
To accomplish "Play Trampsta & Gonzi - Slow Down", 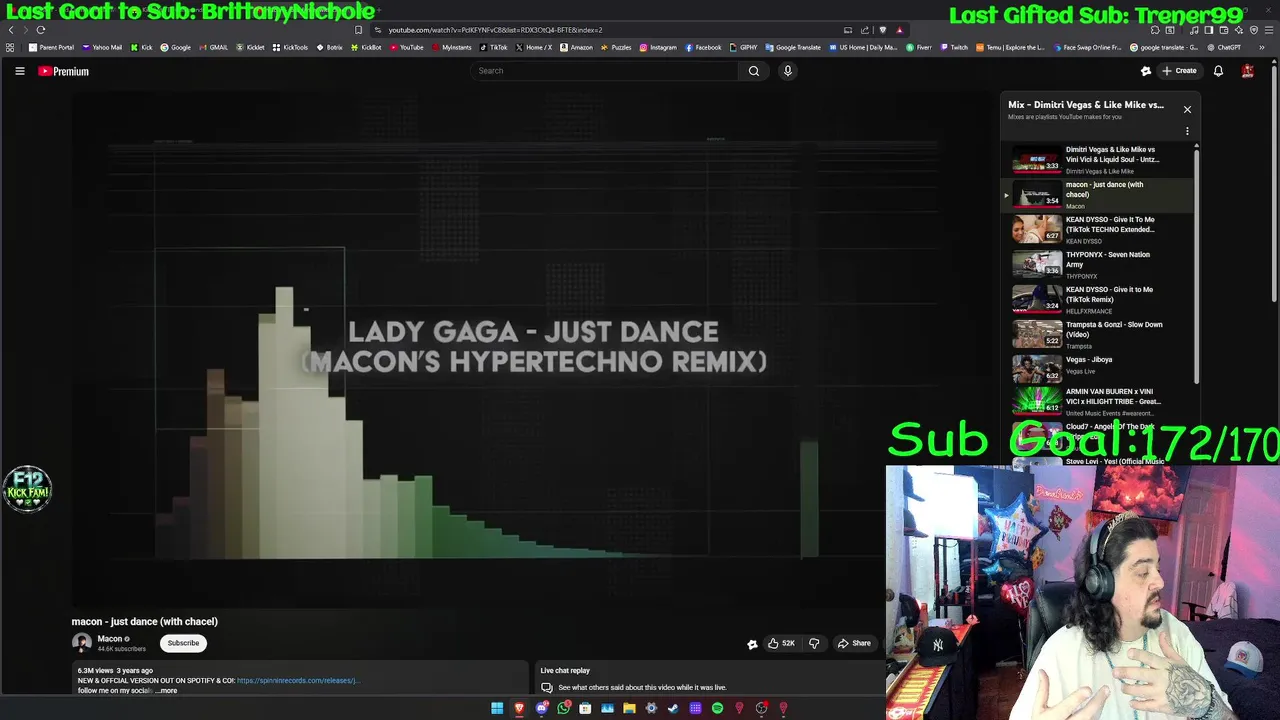I will pos(1099,335).
